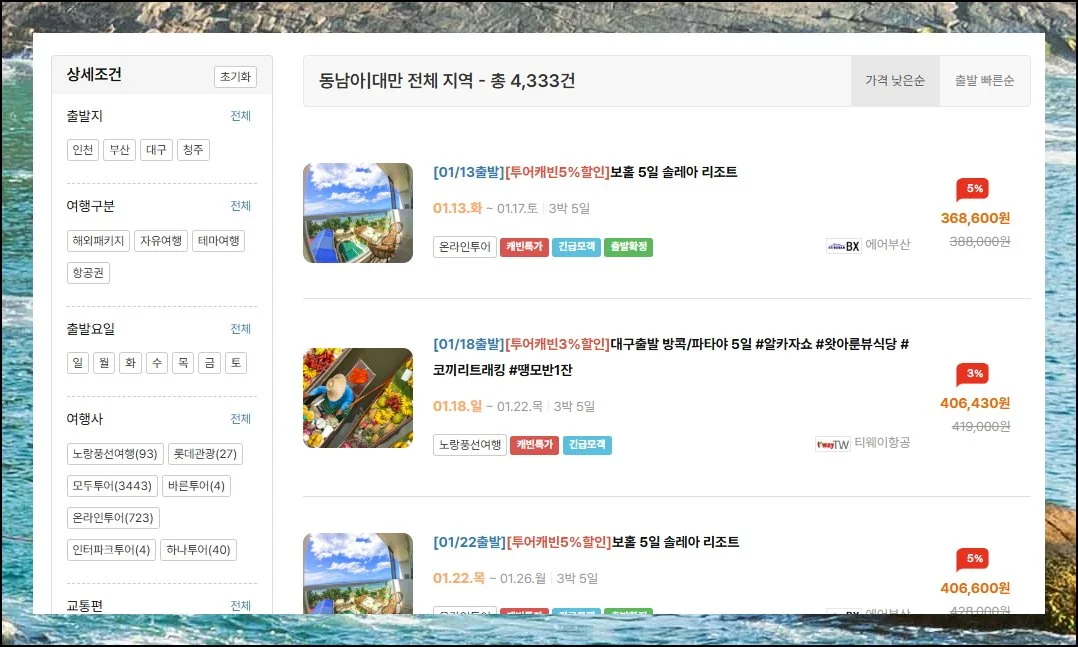
Task: Click the red 캐빈특가 tag on first listing
Action: click(525, 246)
